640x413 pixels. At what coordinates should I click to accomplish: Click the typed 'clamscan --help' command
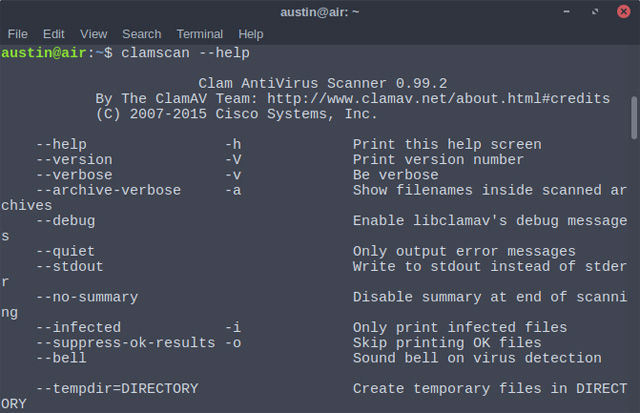tap(185, 52)
